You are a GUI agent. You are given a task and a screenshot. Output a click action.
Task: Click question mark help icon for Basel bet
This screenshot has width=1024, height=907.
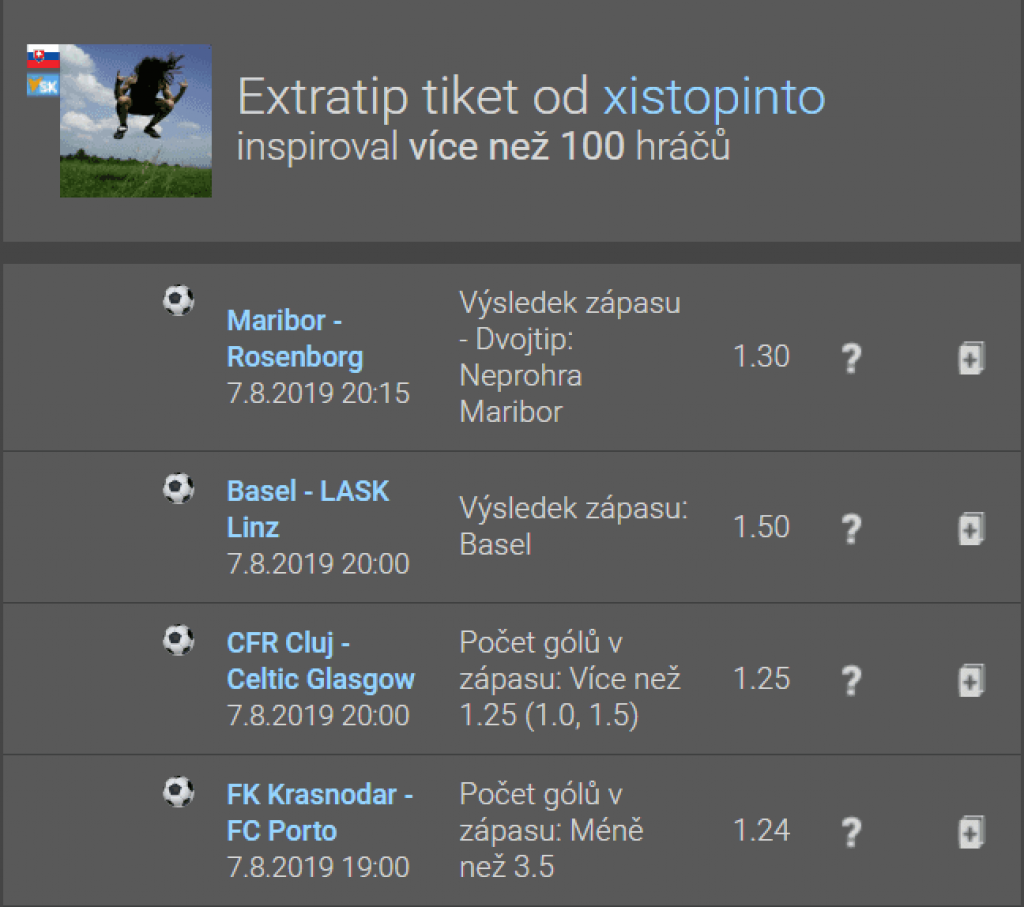coord(851,528)
